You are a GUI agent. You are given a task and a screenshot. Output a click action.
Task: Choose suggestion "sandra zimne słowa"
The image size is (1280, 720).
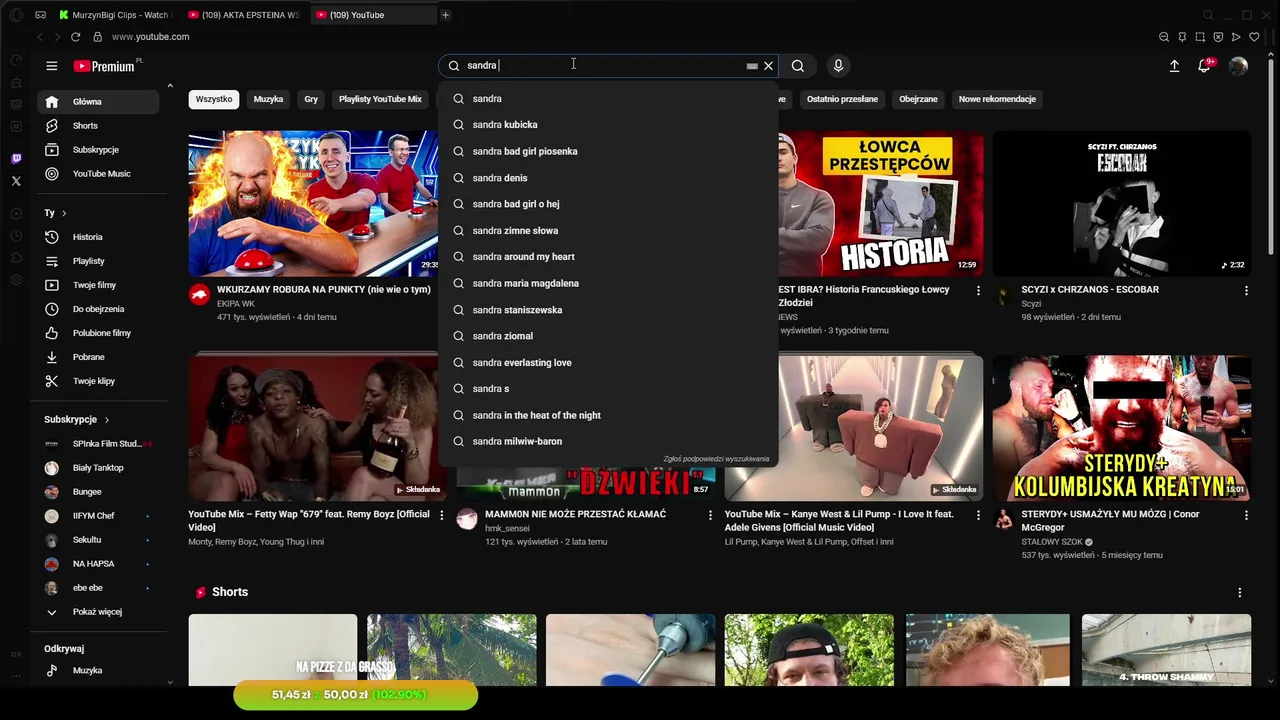tap(608, 231)
